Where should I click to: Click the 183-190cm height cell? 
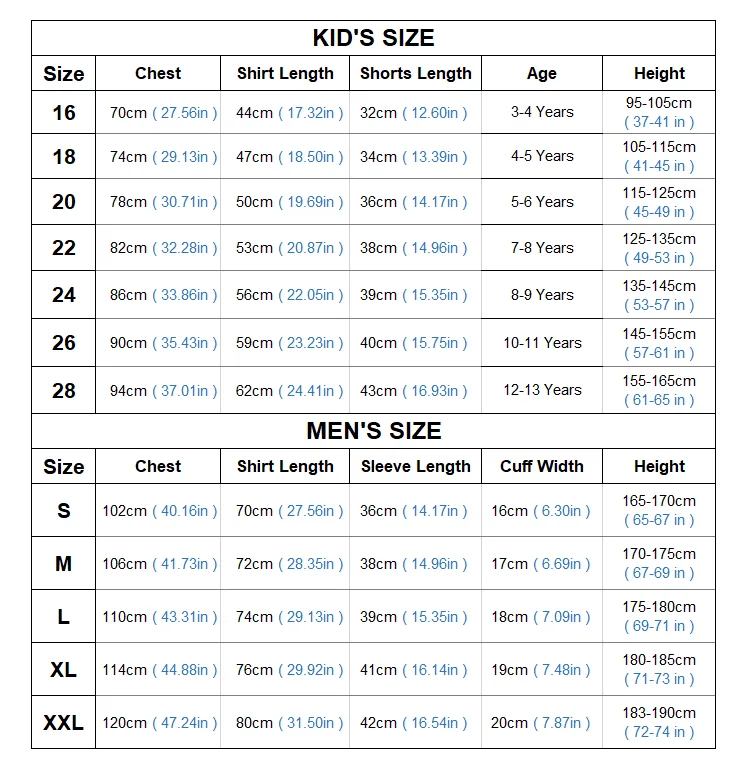(659, 722)
